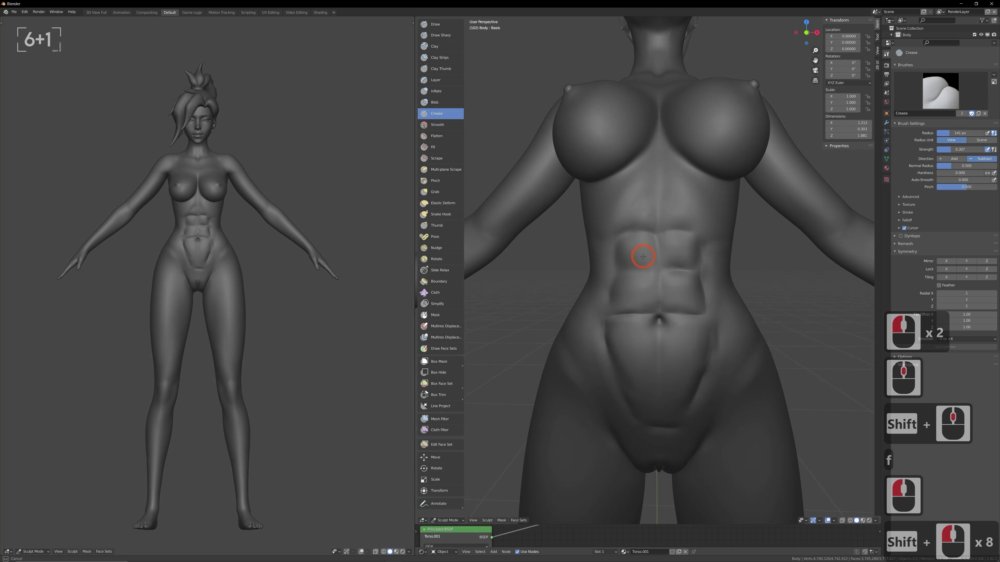Image resolution: width=1000 pixels, height=562 pixels.
Task: Expand the Stroke subpanel
Action: click(x=908, y=212)
